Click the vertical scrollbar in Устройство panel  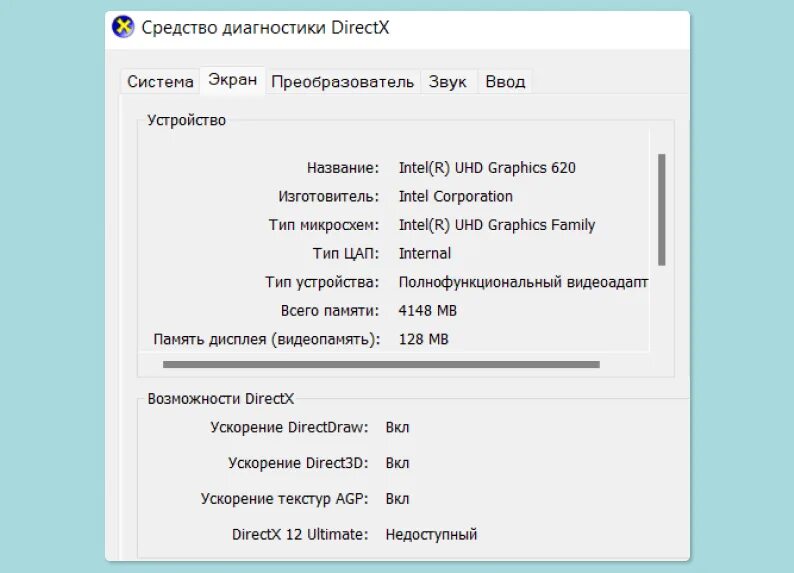tap(661, 210)
